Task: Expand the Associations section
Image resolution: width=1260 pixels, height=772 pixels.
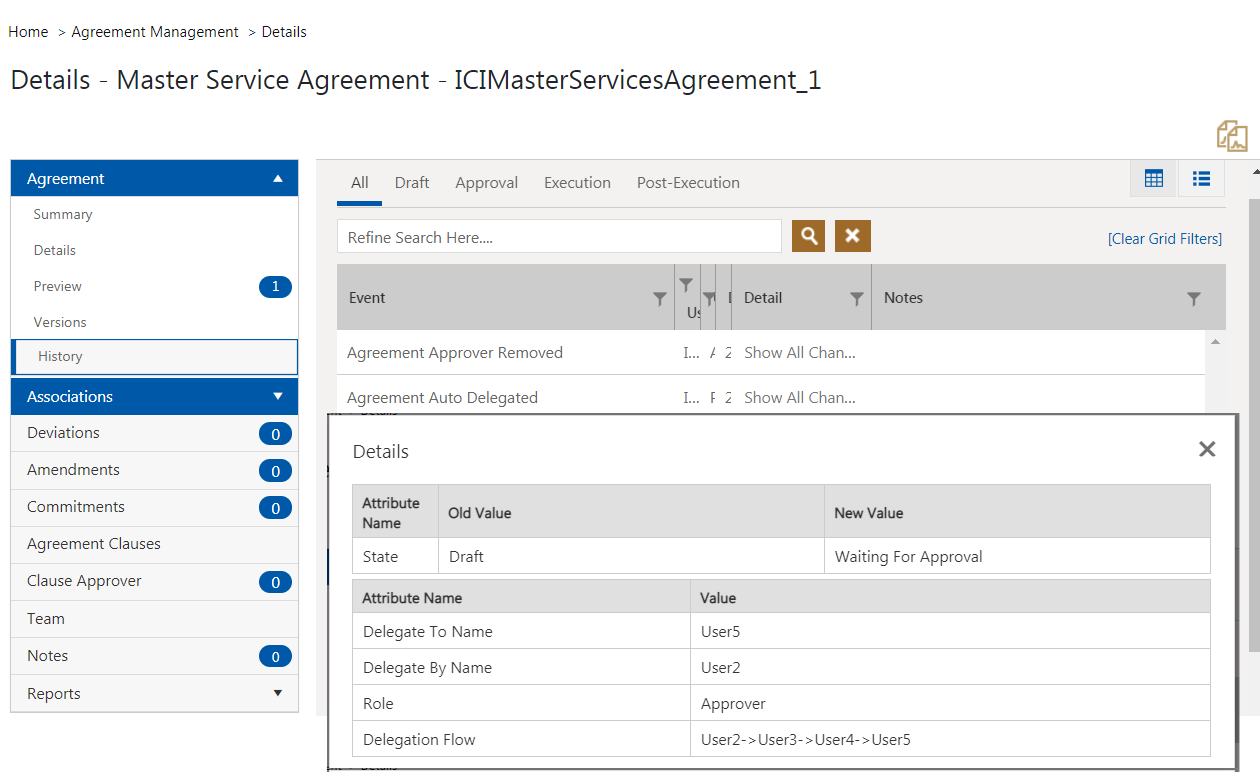Action: coord(278,397)
